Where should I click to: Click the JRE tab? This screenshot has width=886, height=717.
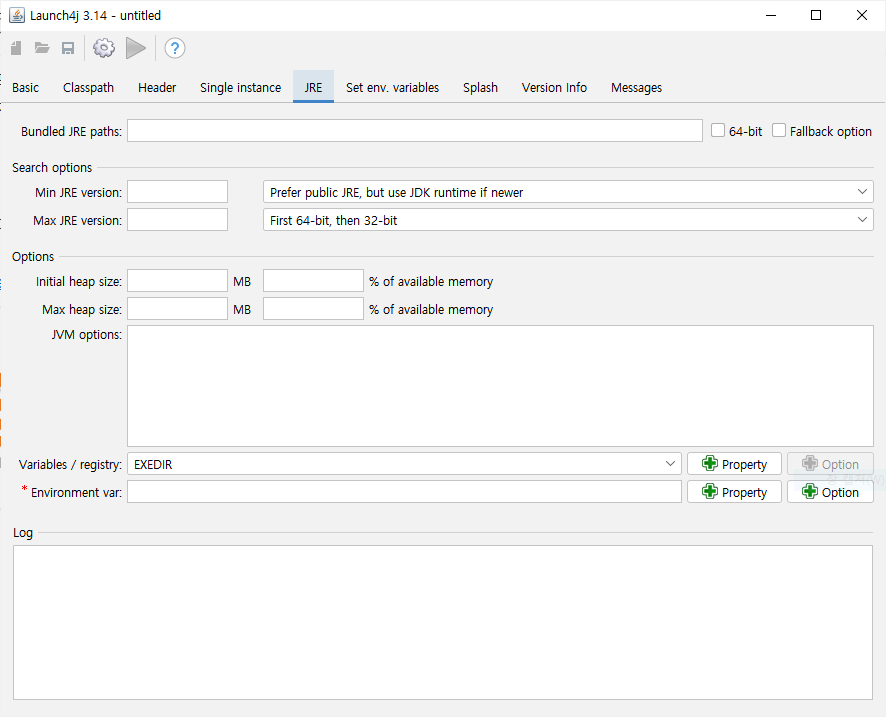313,88
